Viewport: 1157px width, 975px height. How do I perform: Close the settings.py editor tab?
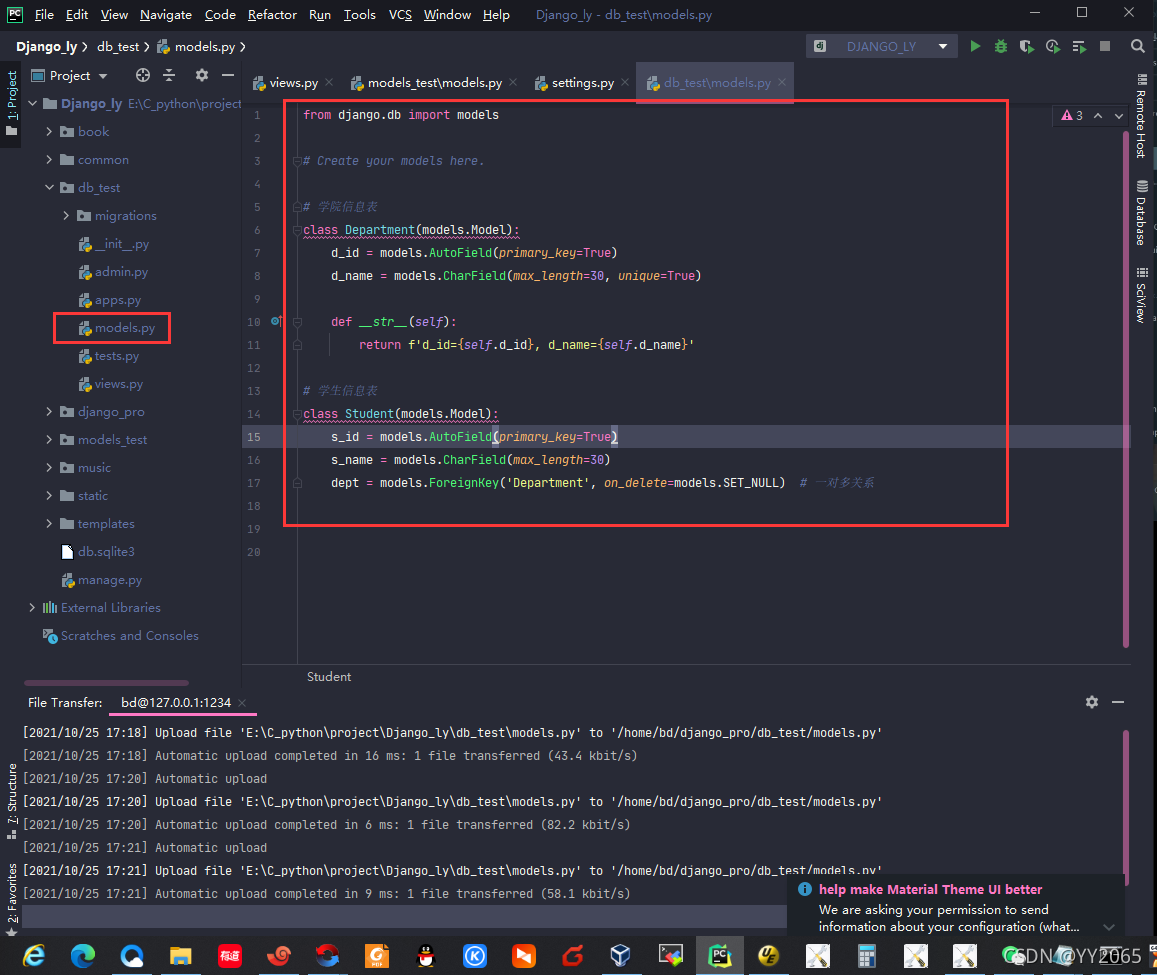pos(625,82)
